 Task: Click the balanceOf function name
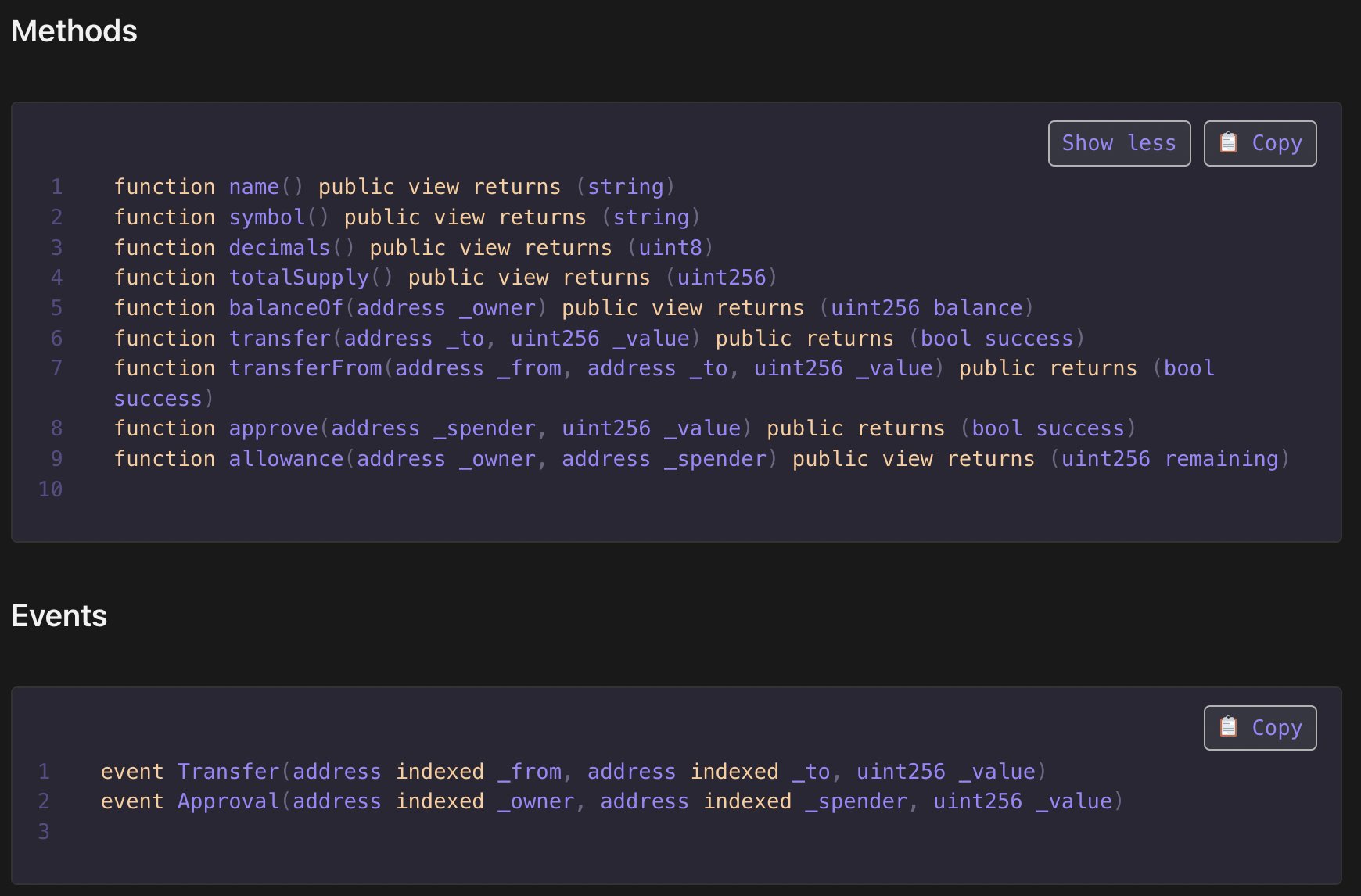285,308
